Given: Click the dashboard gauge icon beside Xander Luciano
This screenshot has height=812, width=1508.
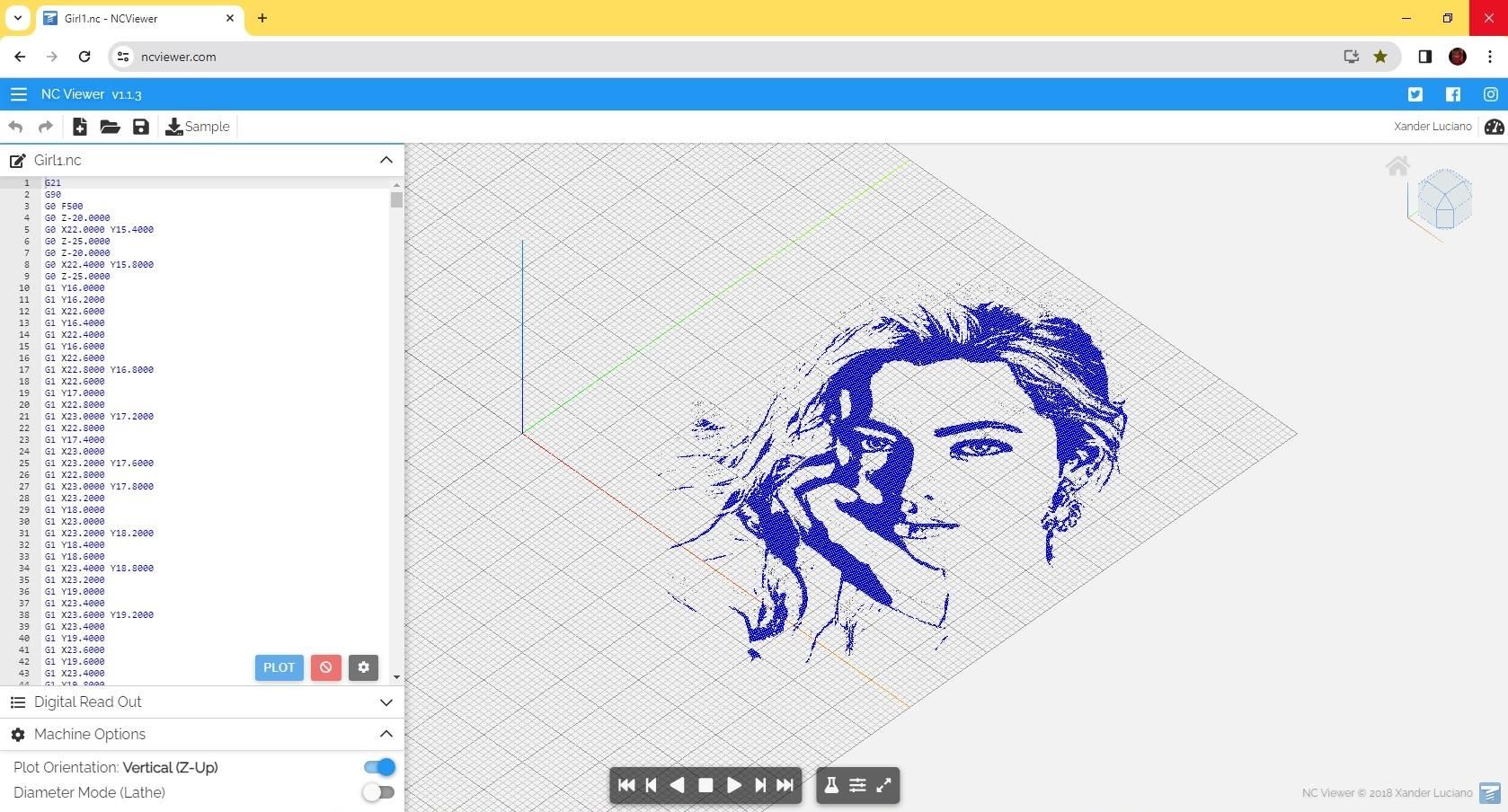Looking at the screenshot, I should (1495, 127).
